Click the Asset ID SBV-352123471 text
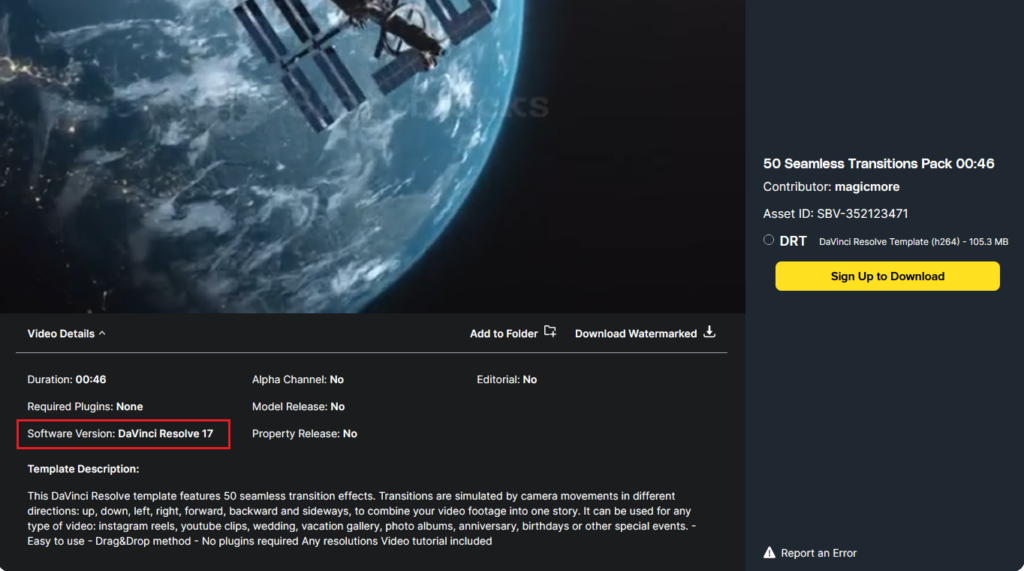 pos(835,214)
